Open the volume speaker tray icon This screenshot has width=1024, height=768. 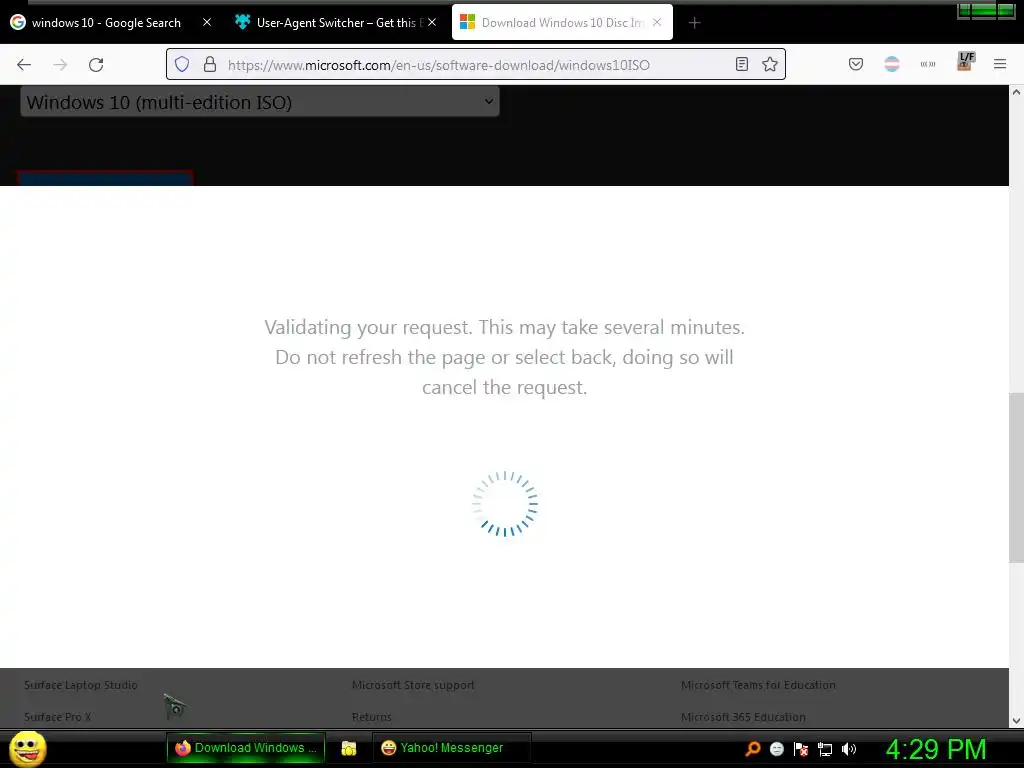point(849,749)
